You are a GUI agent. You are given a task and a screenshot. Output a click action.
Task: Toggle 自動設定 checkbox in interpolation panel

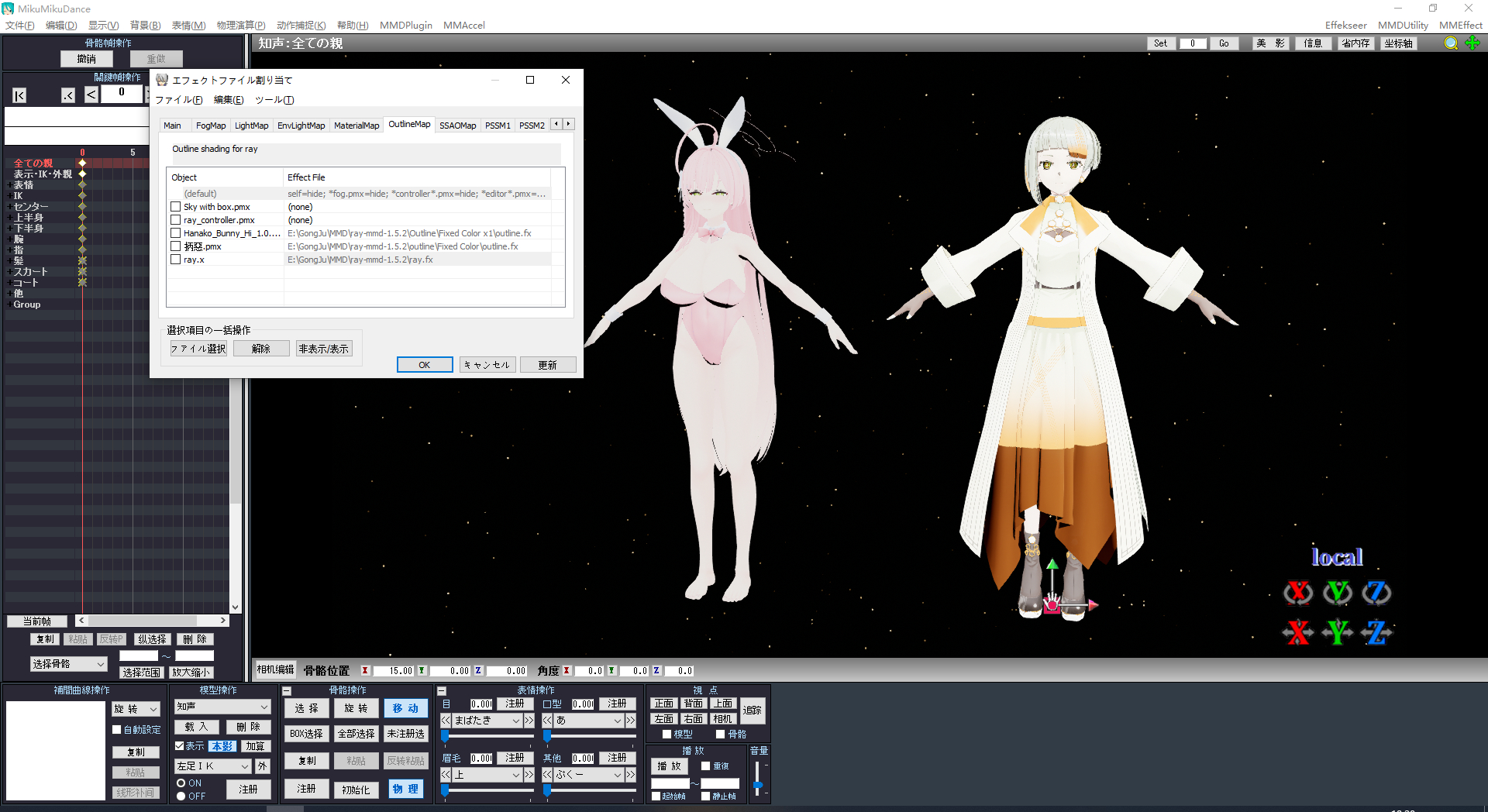pos(117,730)
